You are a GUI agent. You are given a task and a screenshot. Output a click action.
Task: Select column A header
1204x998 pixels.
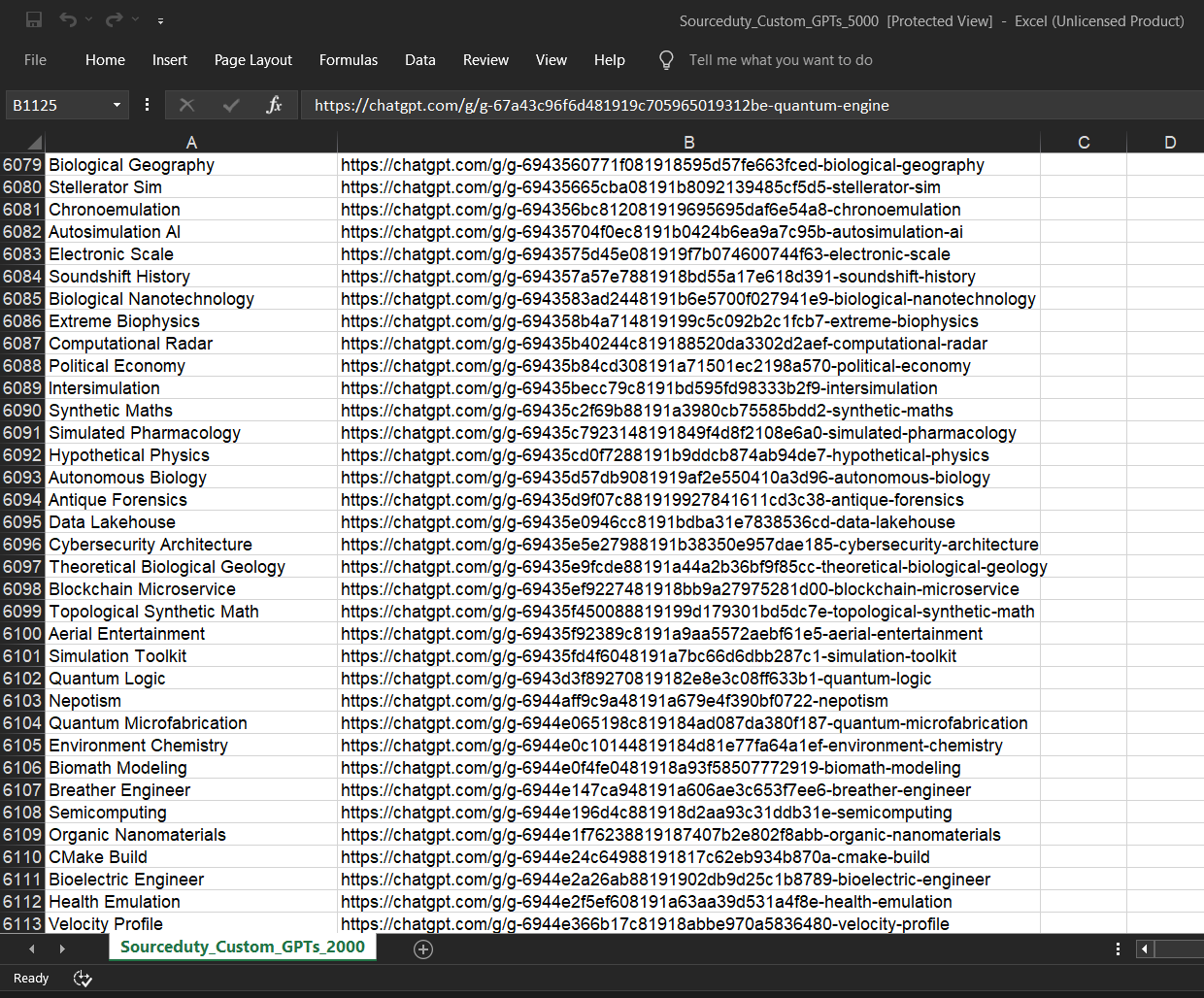tap(191, 143)
